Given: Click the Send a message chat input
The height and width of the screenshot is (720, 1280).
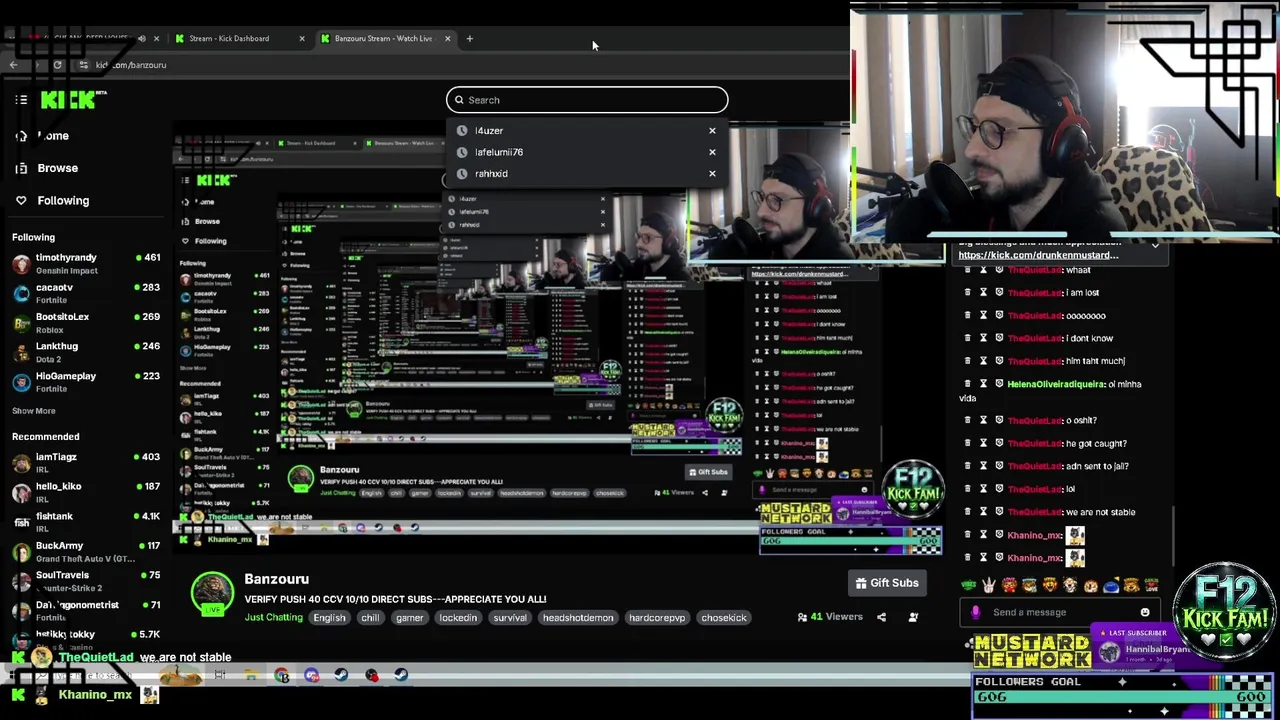Looking at the screenshot, I should pyautogui.click(x=1060, y=612).
